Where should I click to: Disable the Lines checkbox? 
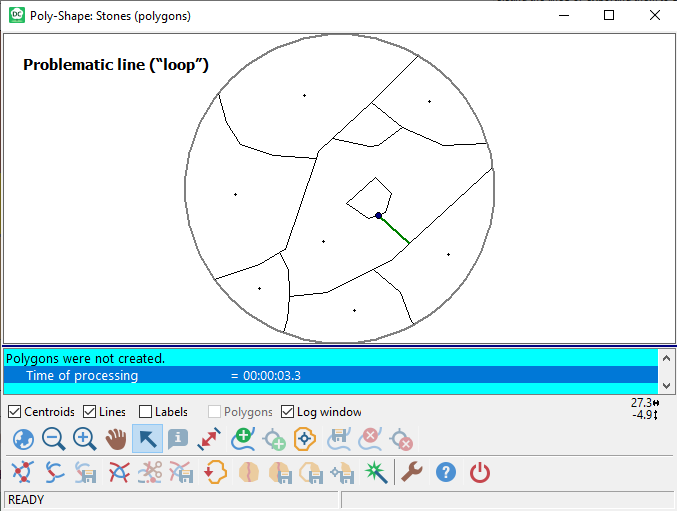90,412
